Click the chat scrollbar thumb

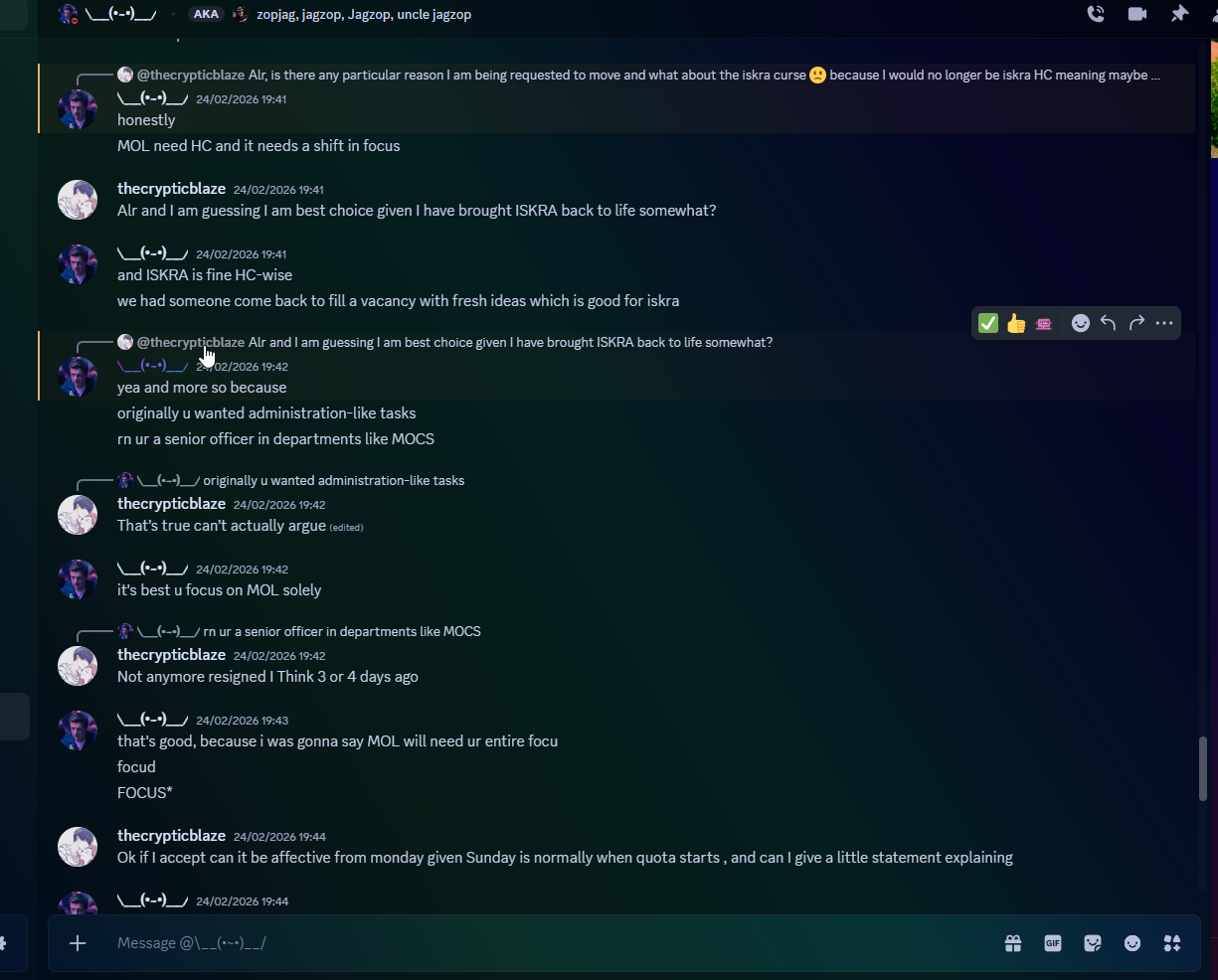[x=1203, y=768]
